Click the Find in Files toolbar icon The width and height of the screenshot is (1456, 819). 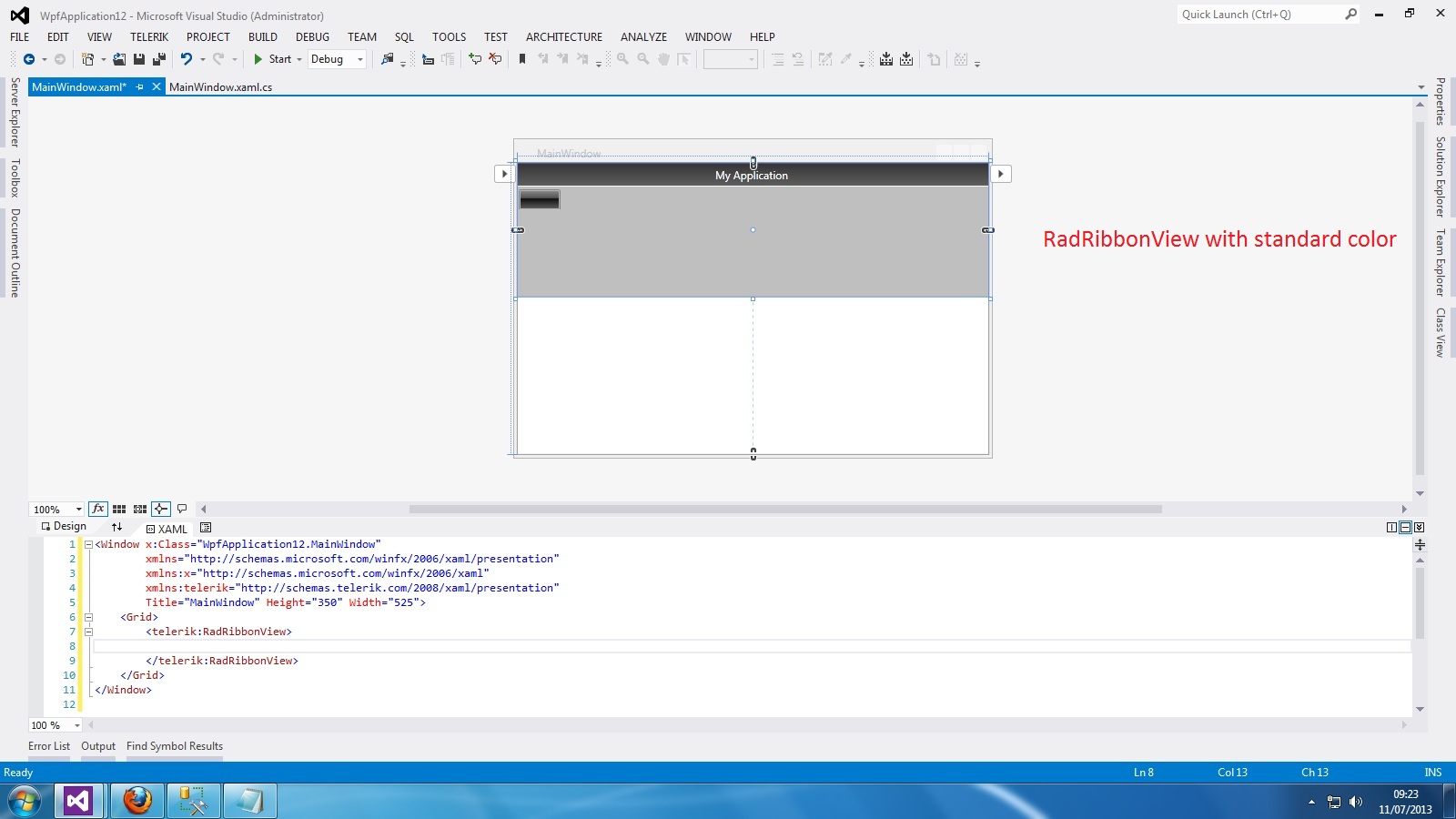(x=388, y=59)
